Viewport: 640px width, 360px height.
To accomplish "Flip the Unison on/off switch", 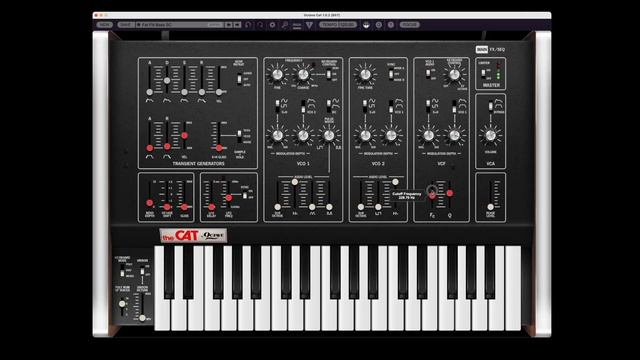I will (x=142, y=271).
